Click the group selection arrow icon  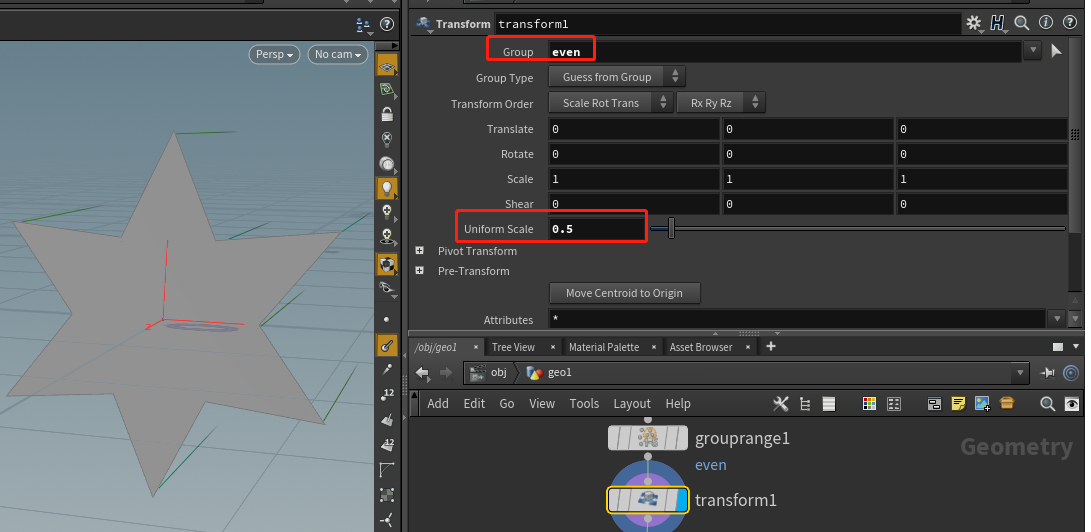click(x=1056, y=51)
